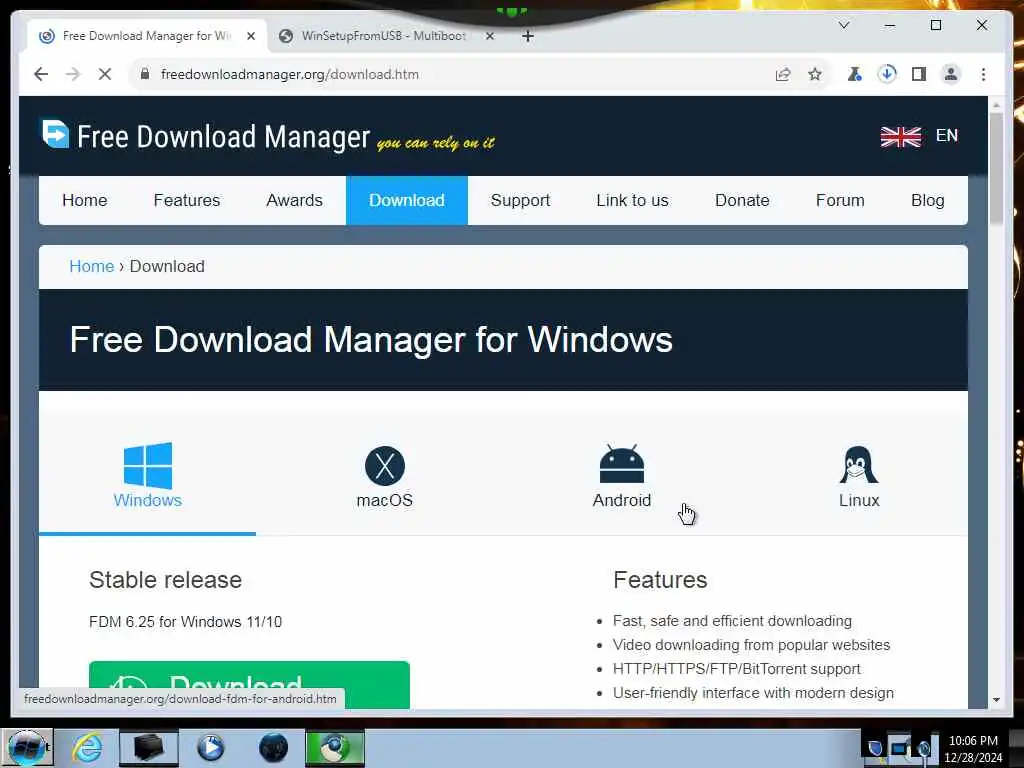The image size is (1024, 768).
Task: Click the browser forward arrow
Action: (x=72, y=74)
